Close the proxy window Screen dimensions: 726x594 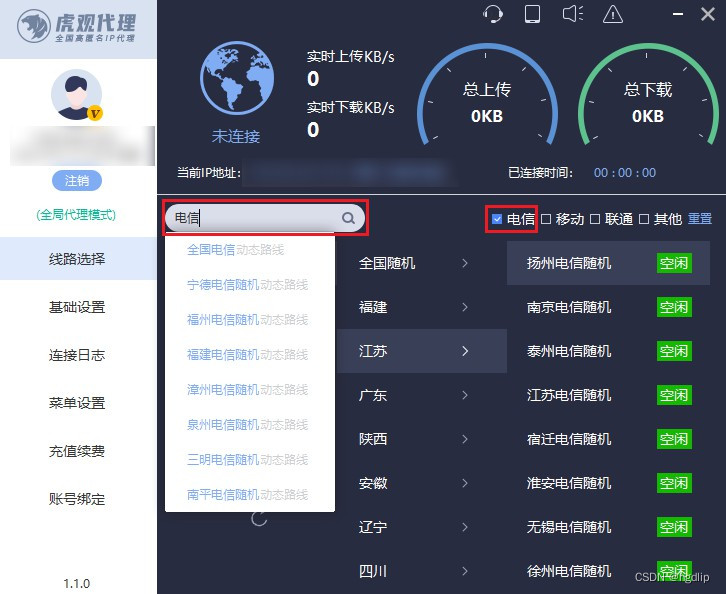pos(707,14)
